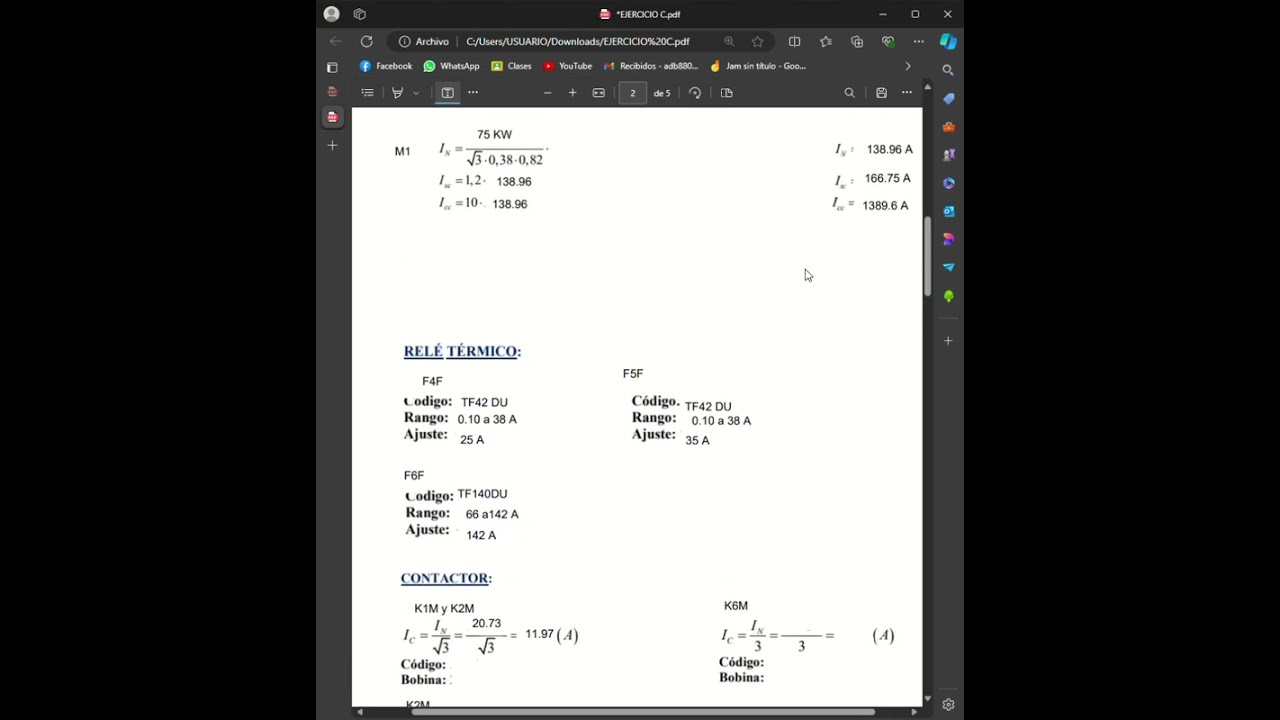This screenshot has height=720, width=1280.
Task: Toggle the PDF add text tool
Action: coord(447,93)
